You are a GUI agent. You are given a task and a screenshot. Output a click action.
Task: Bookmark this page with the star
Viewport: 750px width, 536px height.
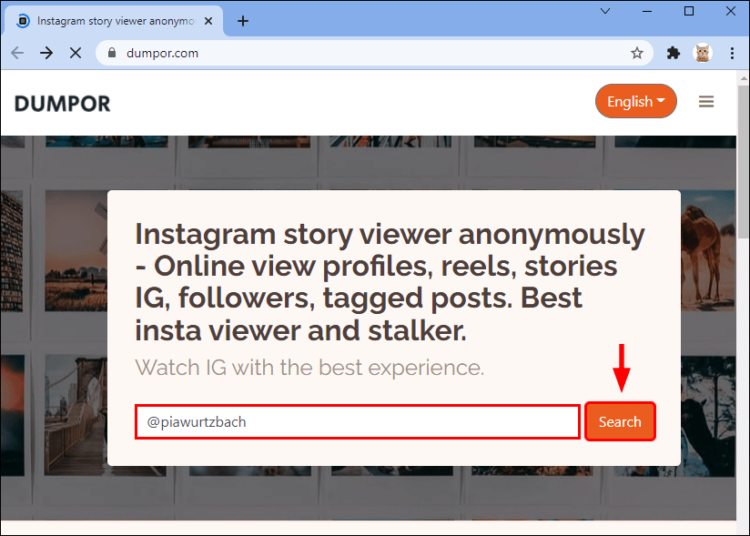[x=637, y=53]
